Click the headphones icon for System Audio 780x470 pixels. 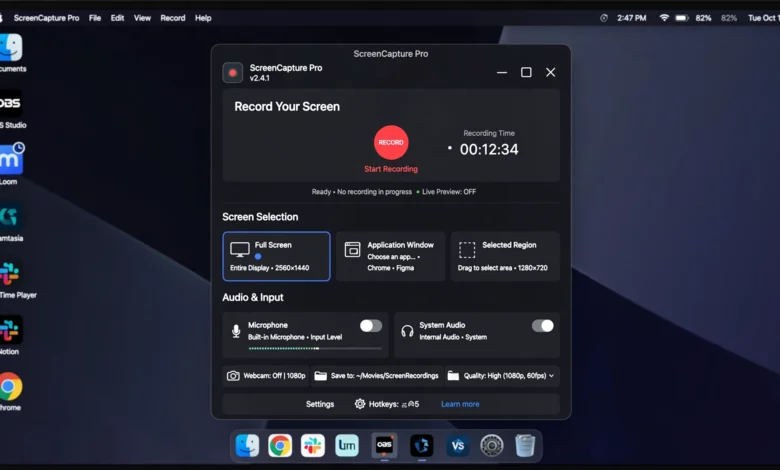point(407,331)
